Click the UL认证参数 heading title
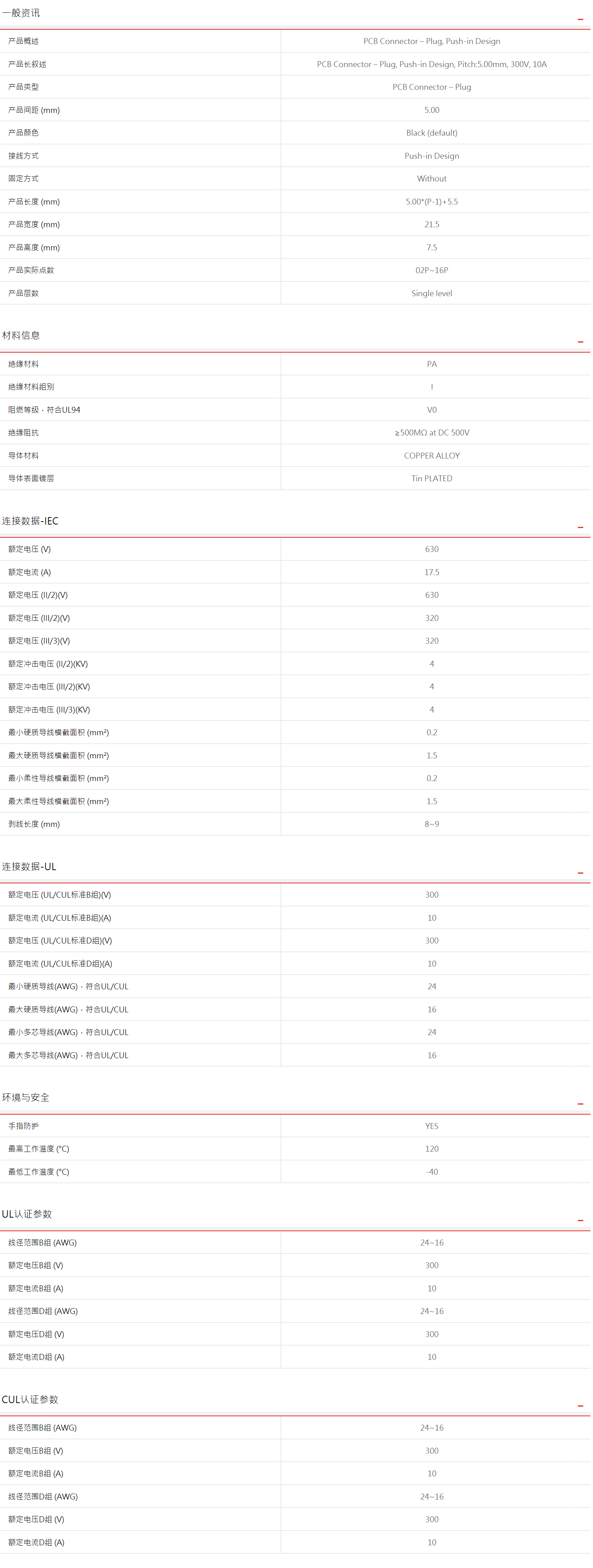Image resolution: width=593 pixels, height=1568 pixels. 27,1214
